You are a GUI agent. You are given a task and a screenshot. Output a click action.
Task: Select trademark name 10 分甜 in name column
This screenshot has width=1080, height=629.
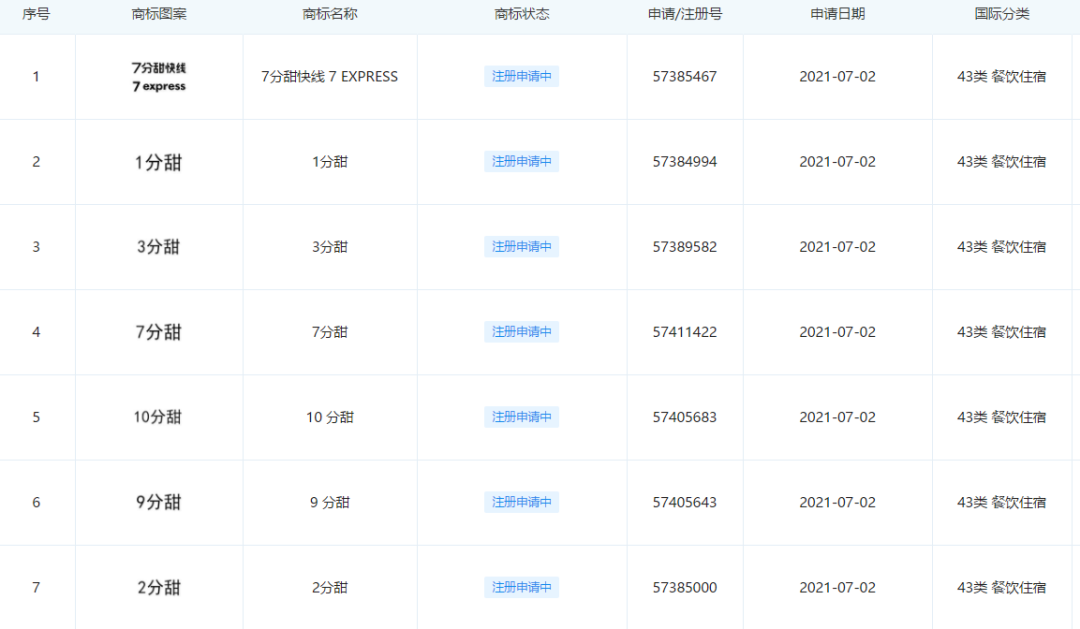point(330,417)
